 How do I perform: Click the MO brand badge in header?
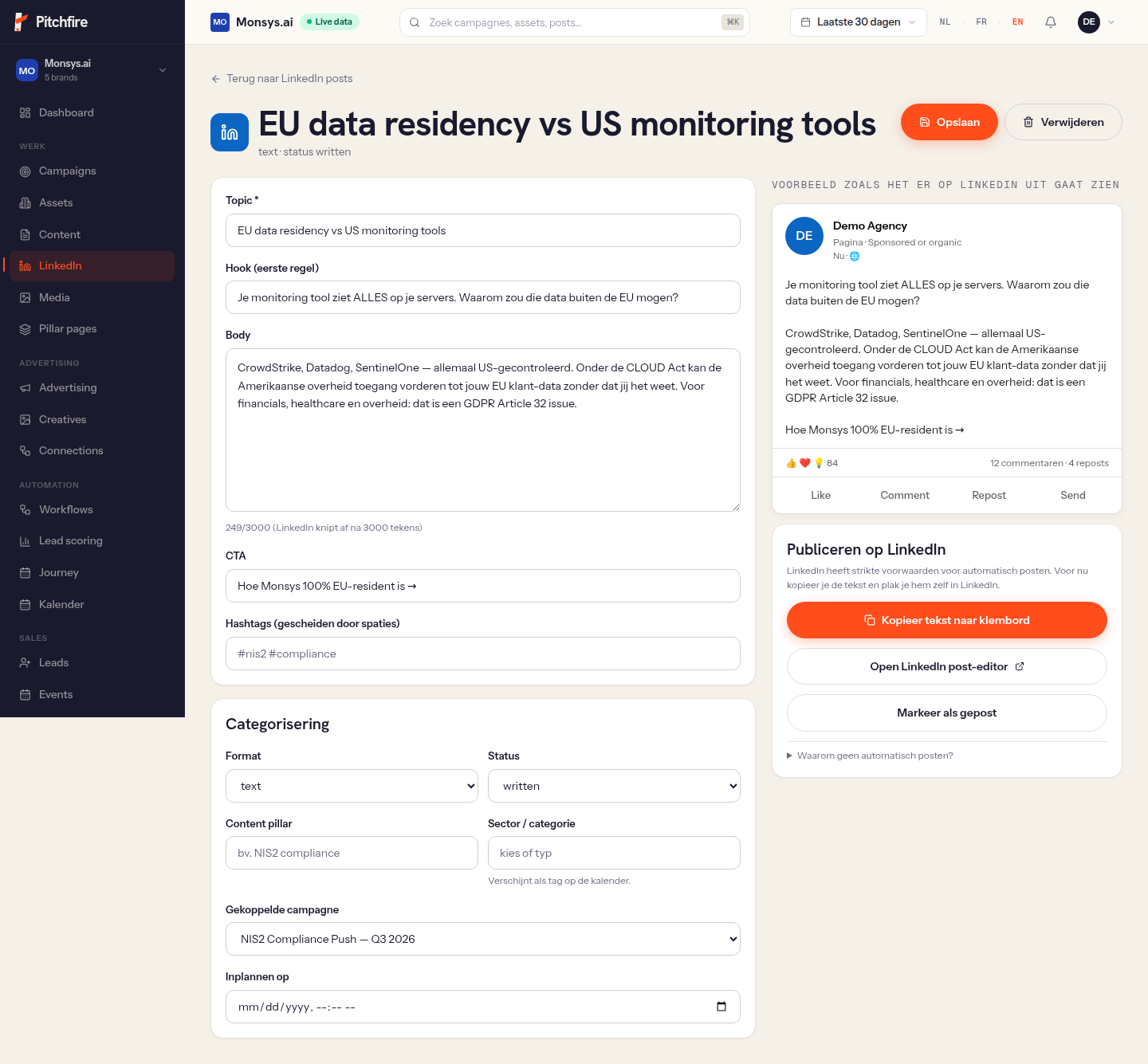pyautogui.click(x=220, y=22)
